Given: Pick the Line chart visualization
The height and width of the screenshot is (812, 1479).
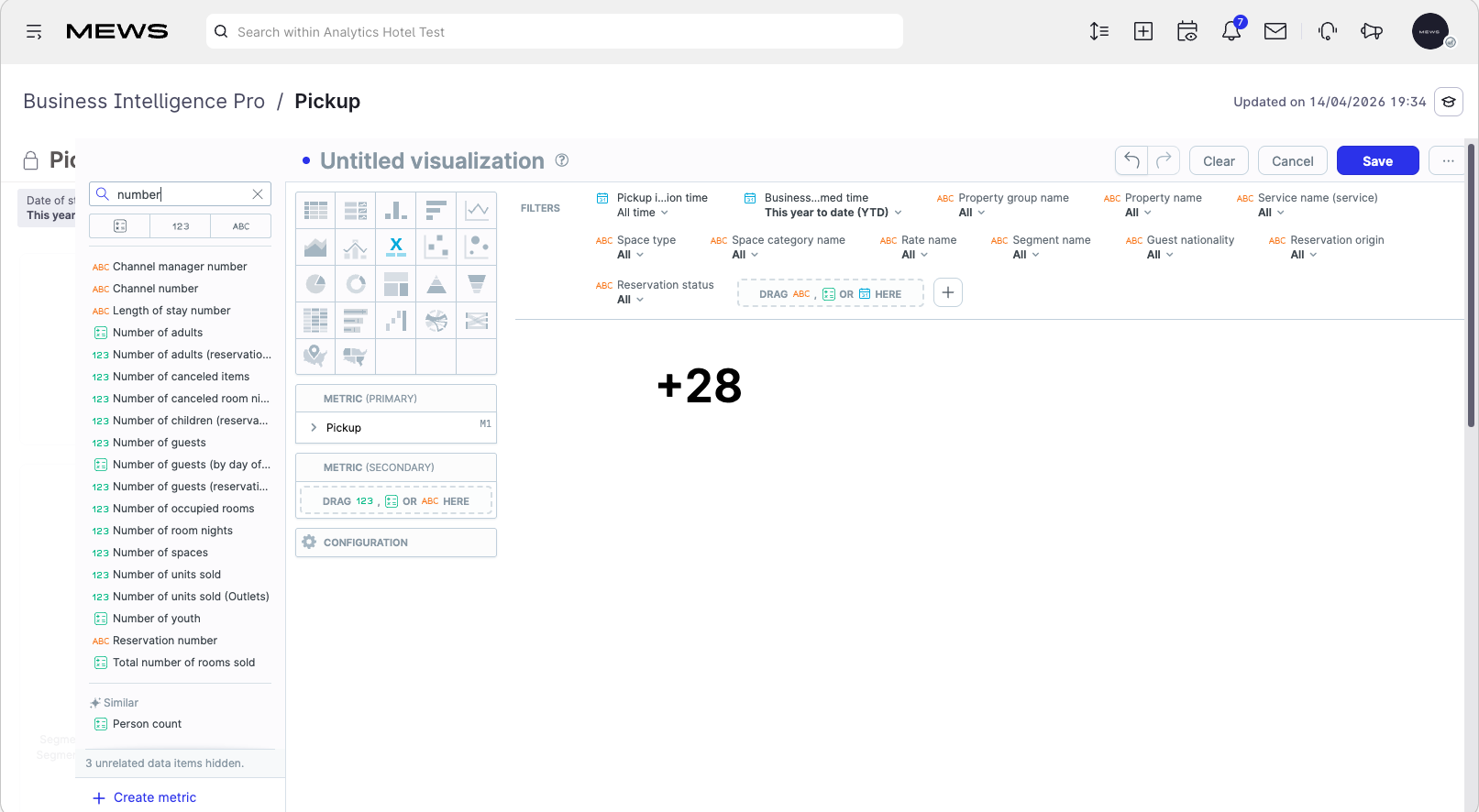Looking at the screenshot, I should 477,211.
